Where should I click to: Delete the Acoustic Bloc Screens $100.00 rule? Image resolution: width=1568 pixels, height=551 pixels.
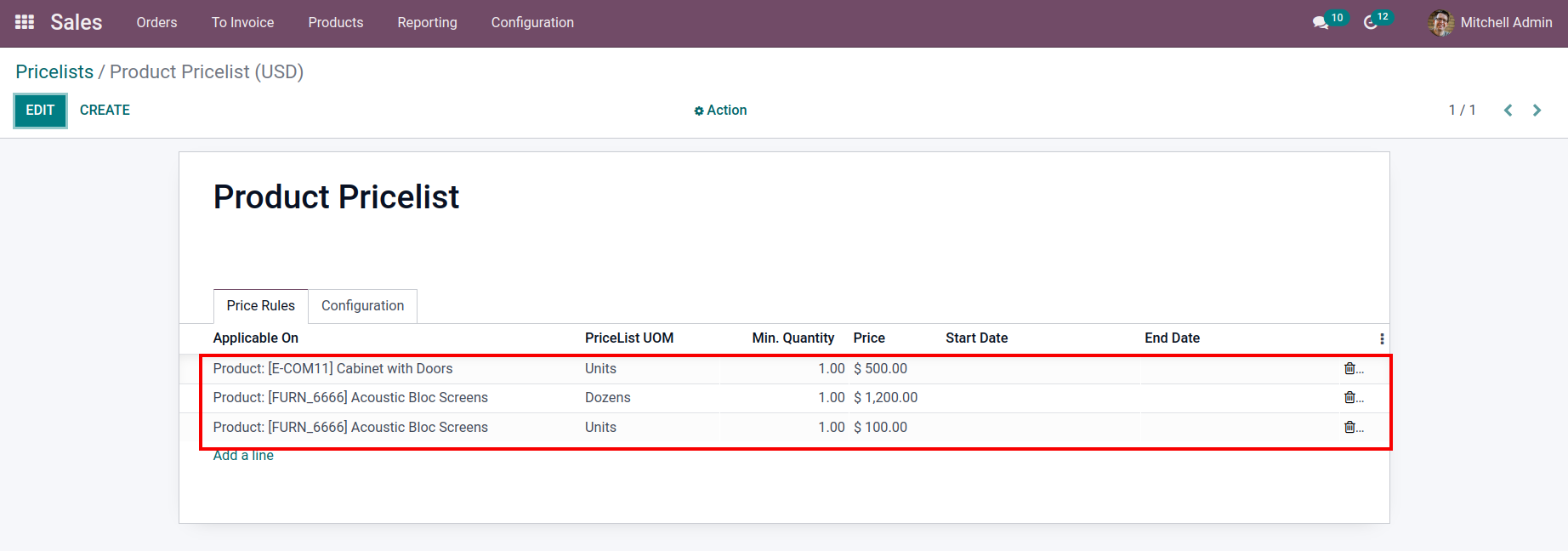click(1349, 427)
